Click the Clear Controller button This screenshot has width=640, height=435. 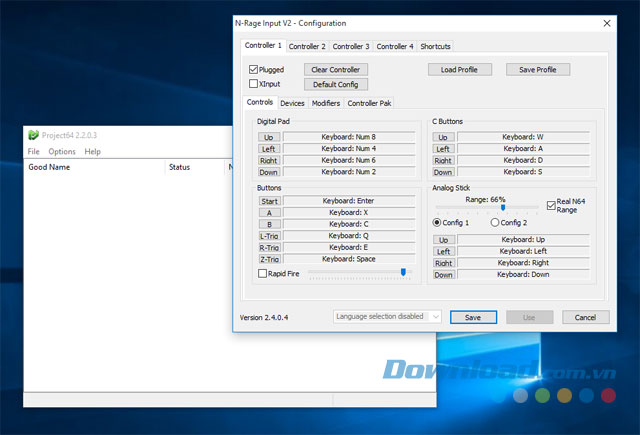(336, 69)
